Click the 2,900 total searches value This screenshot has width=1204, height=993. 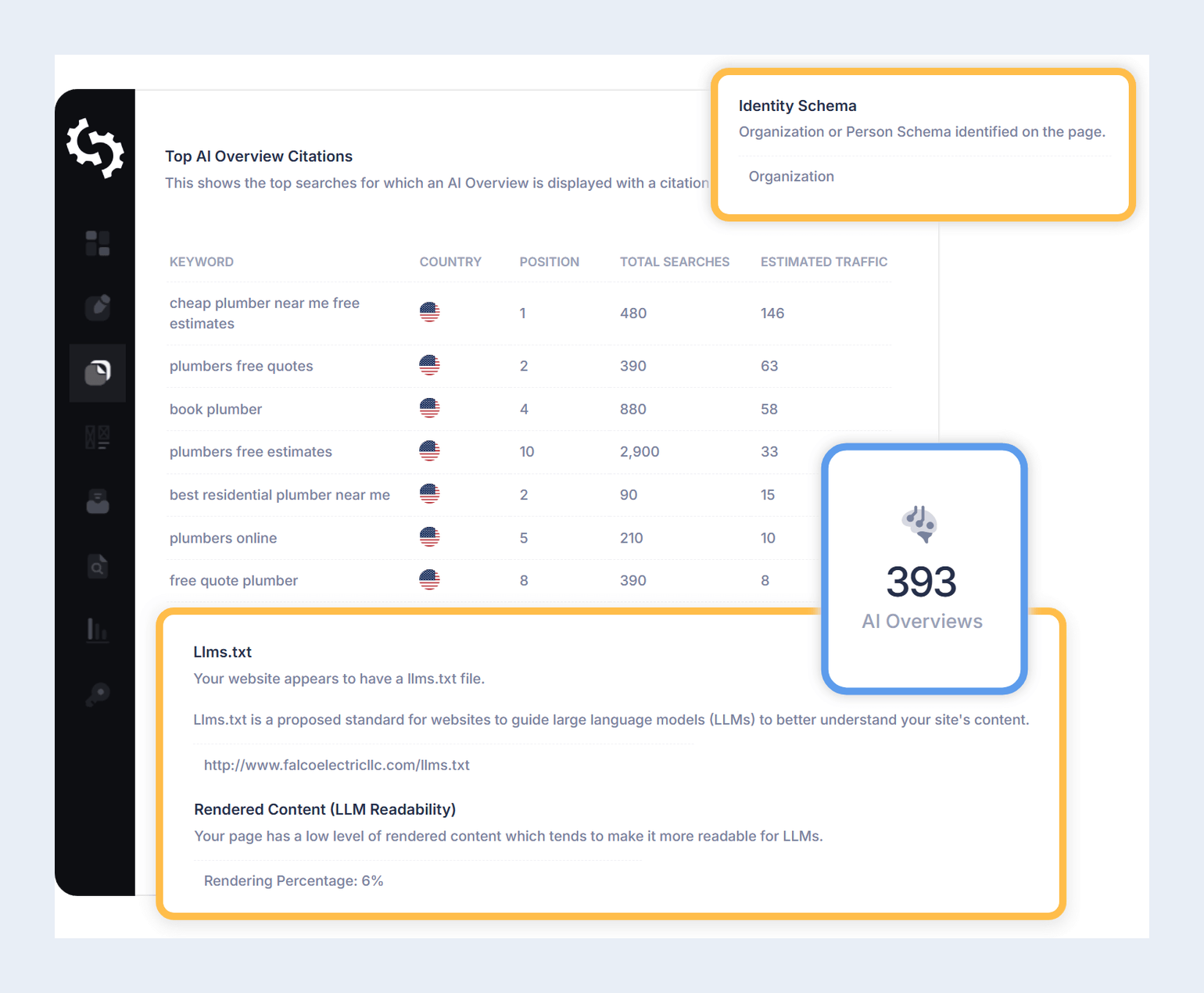(640, 452)
